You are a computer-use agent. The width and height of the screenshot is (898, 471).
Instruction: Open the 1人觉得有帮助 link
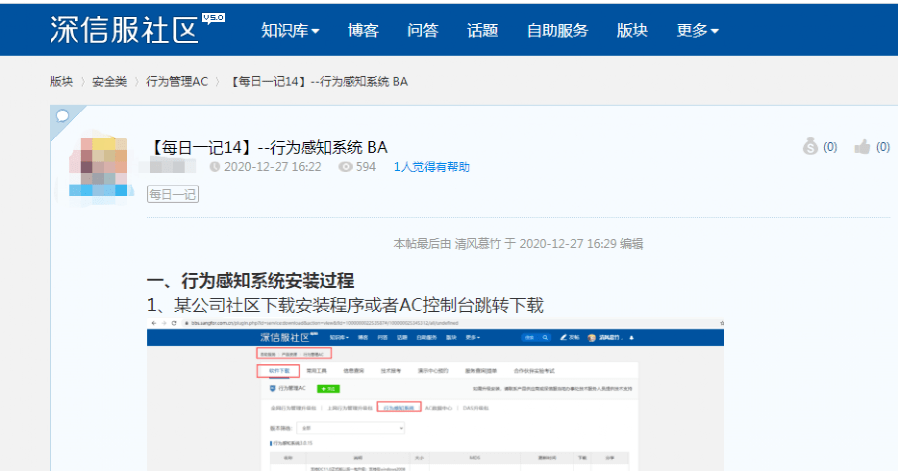click(x=432, y=167)
